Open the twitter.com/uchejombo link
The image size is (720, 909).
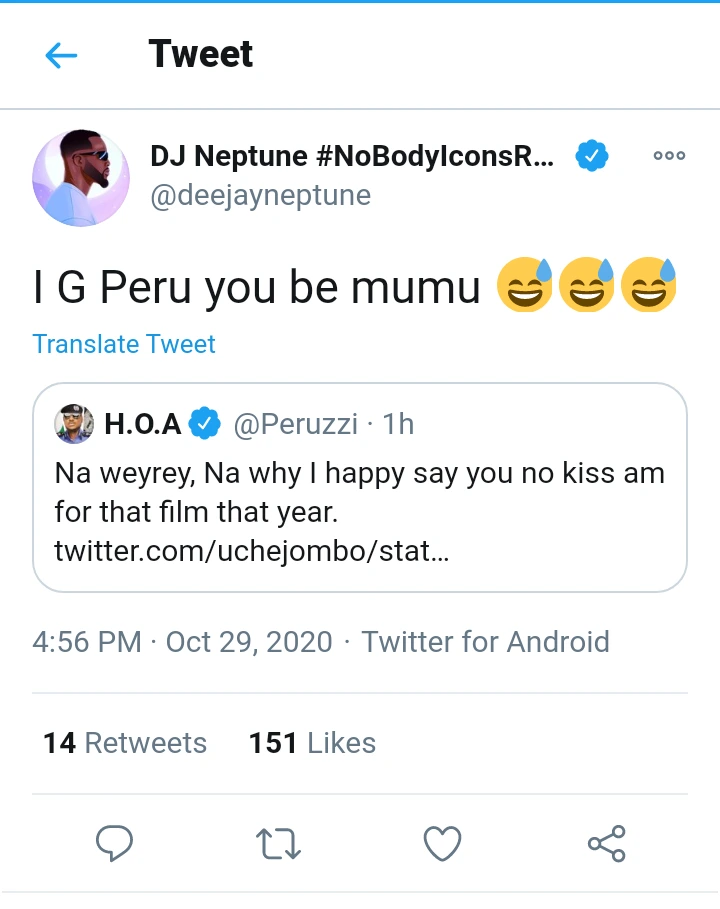pos(251,550)
